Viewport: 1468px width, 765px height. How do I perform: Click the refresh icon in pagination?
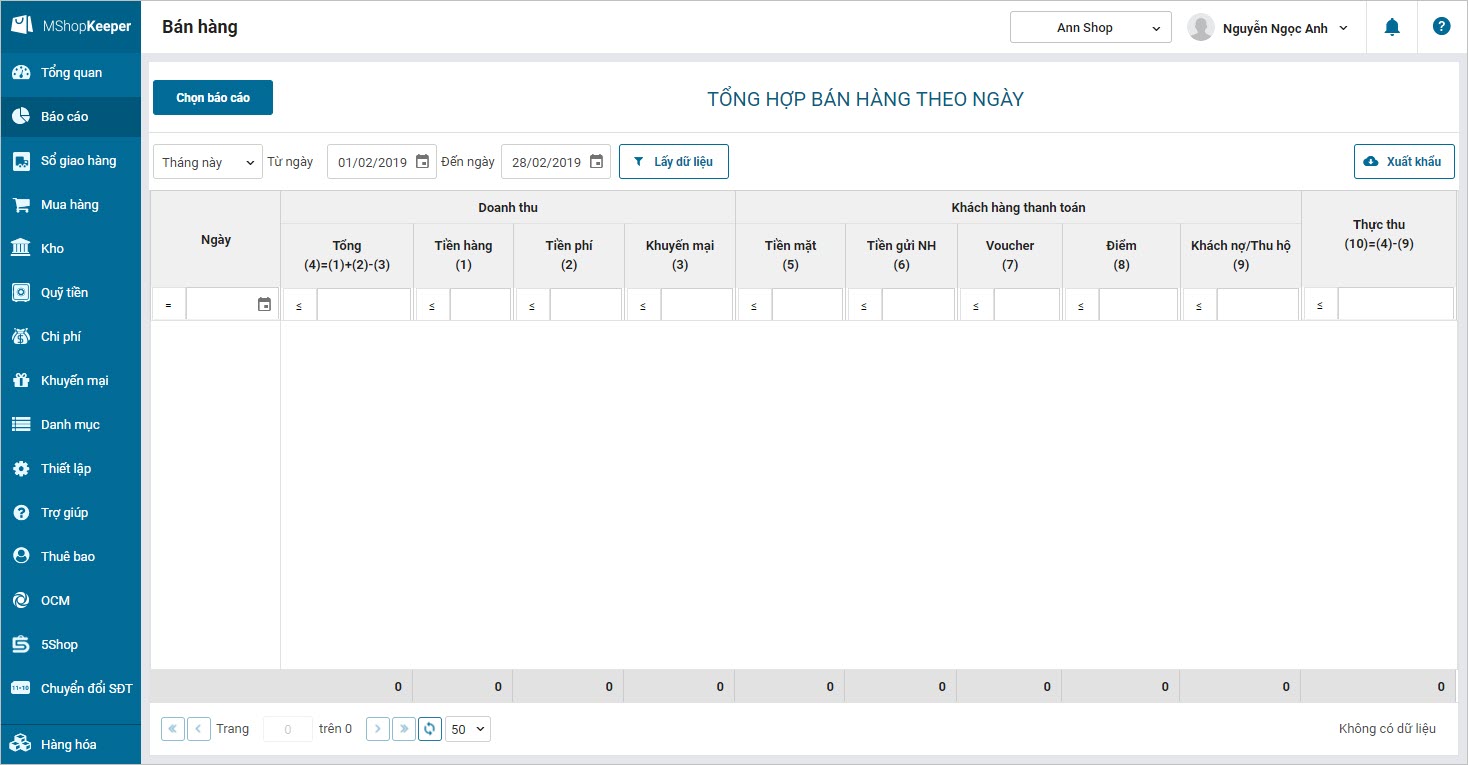point(430,729)
